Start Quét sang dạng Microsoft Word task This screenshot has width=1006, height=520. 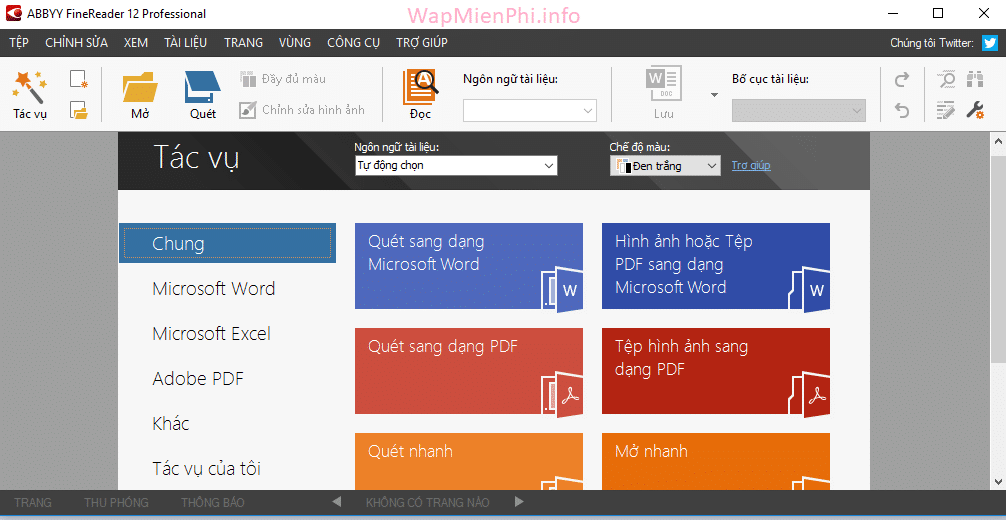(x=469, y=266)
